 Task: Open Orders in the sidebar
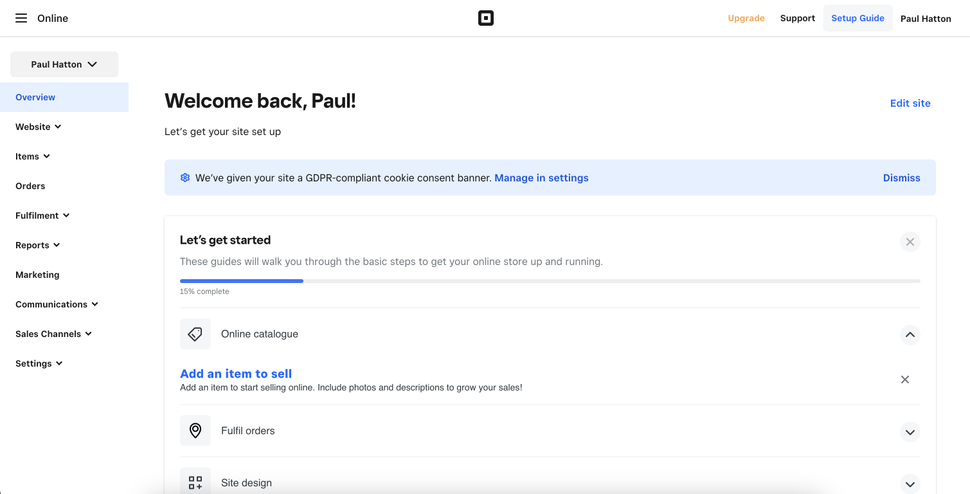pyautogui.click(x=30, y=186)
